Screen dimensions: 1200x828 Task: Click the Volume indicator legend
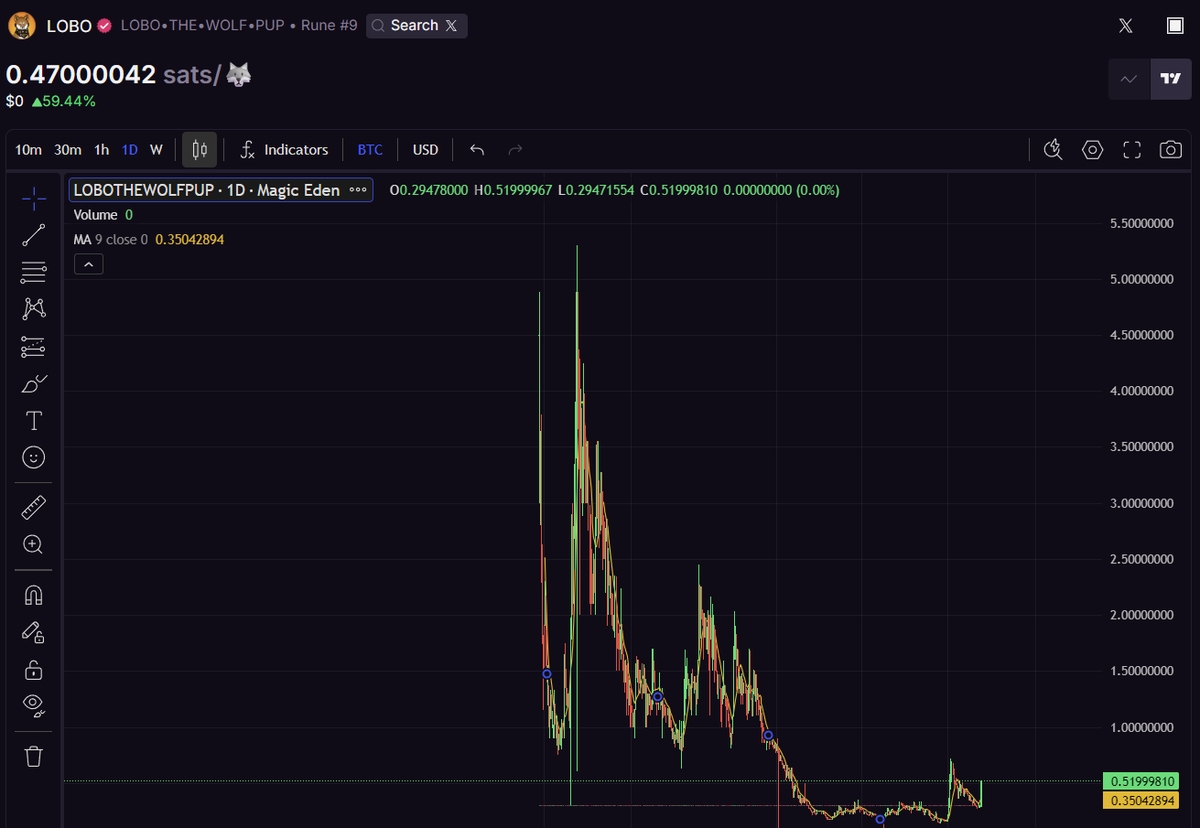coord(96,215)
